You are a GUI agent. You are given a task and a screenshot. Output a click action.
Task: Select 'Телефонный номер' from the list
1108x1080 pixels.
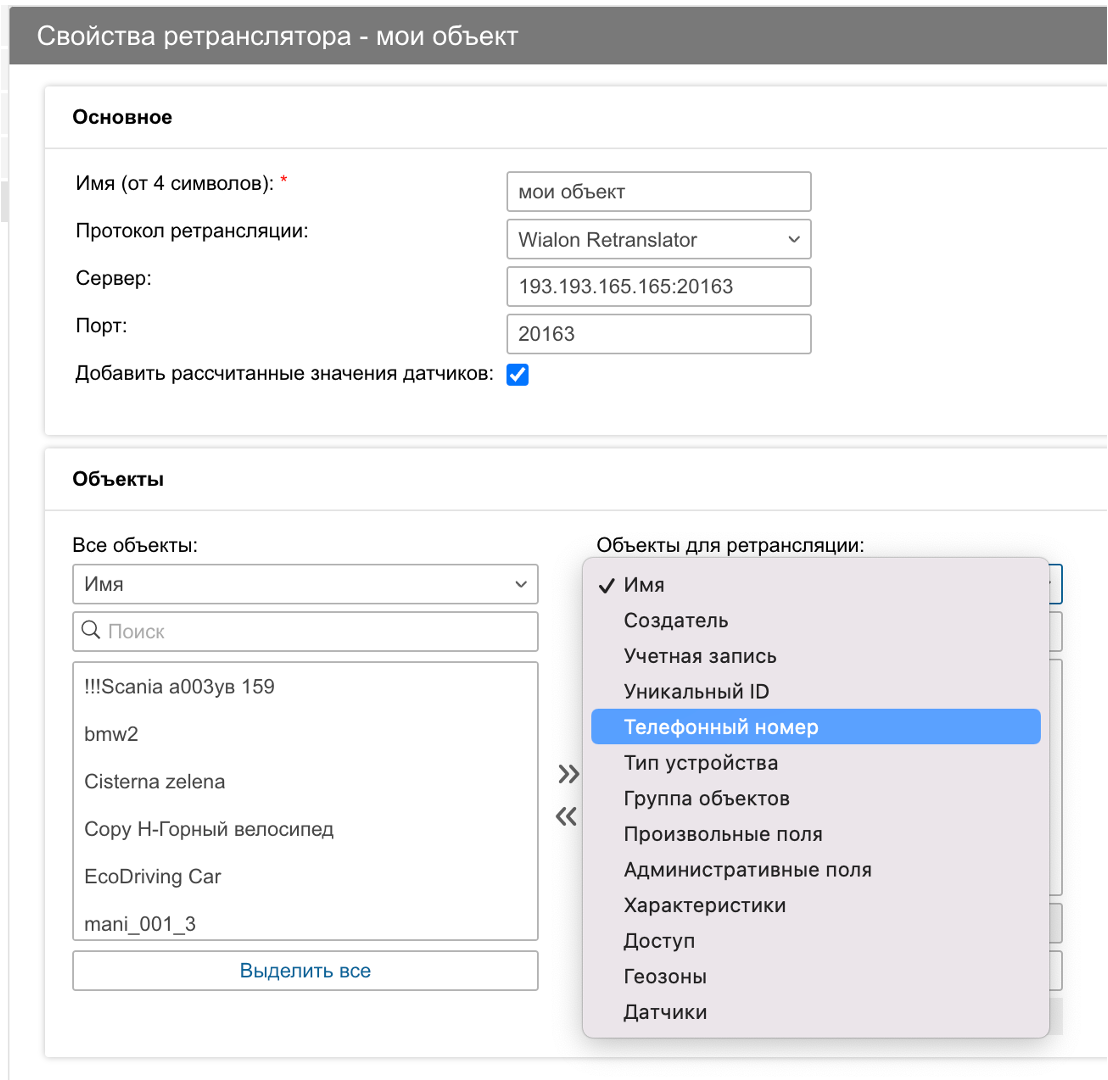tap(720, 727)
